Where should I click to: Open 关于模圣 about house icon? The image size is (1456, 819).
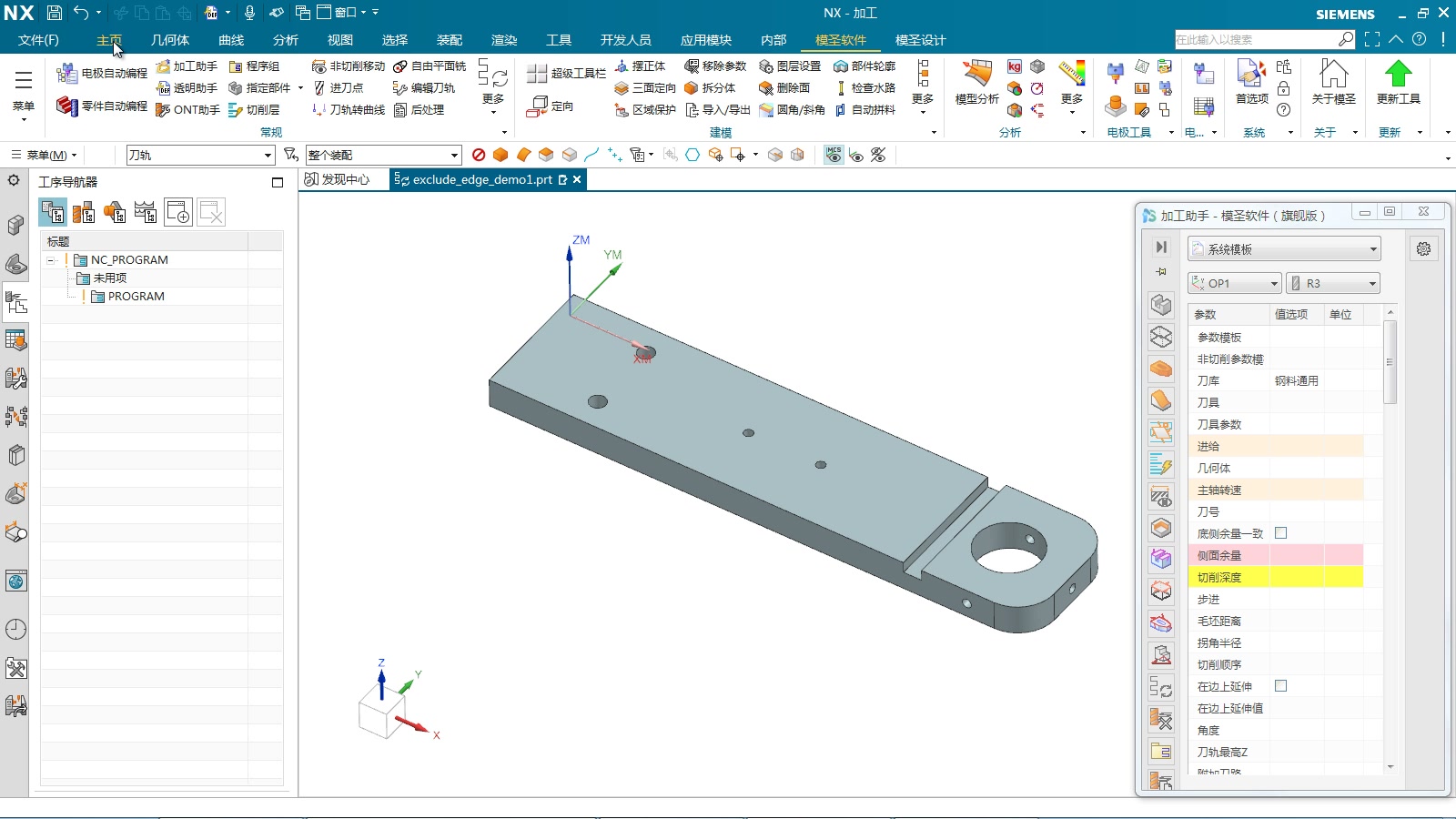pos(1334,83)
